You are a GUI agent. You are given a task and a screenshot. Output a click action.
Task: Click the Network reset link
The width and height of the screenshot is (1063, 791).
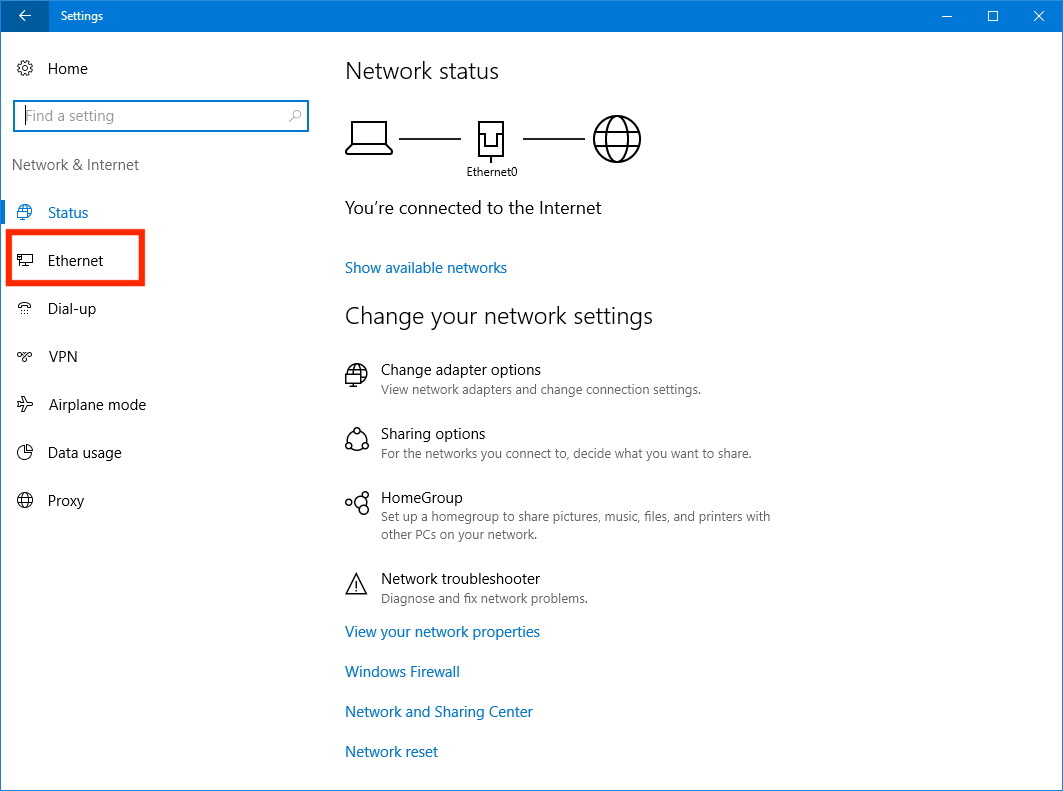pos(391,752)
